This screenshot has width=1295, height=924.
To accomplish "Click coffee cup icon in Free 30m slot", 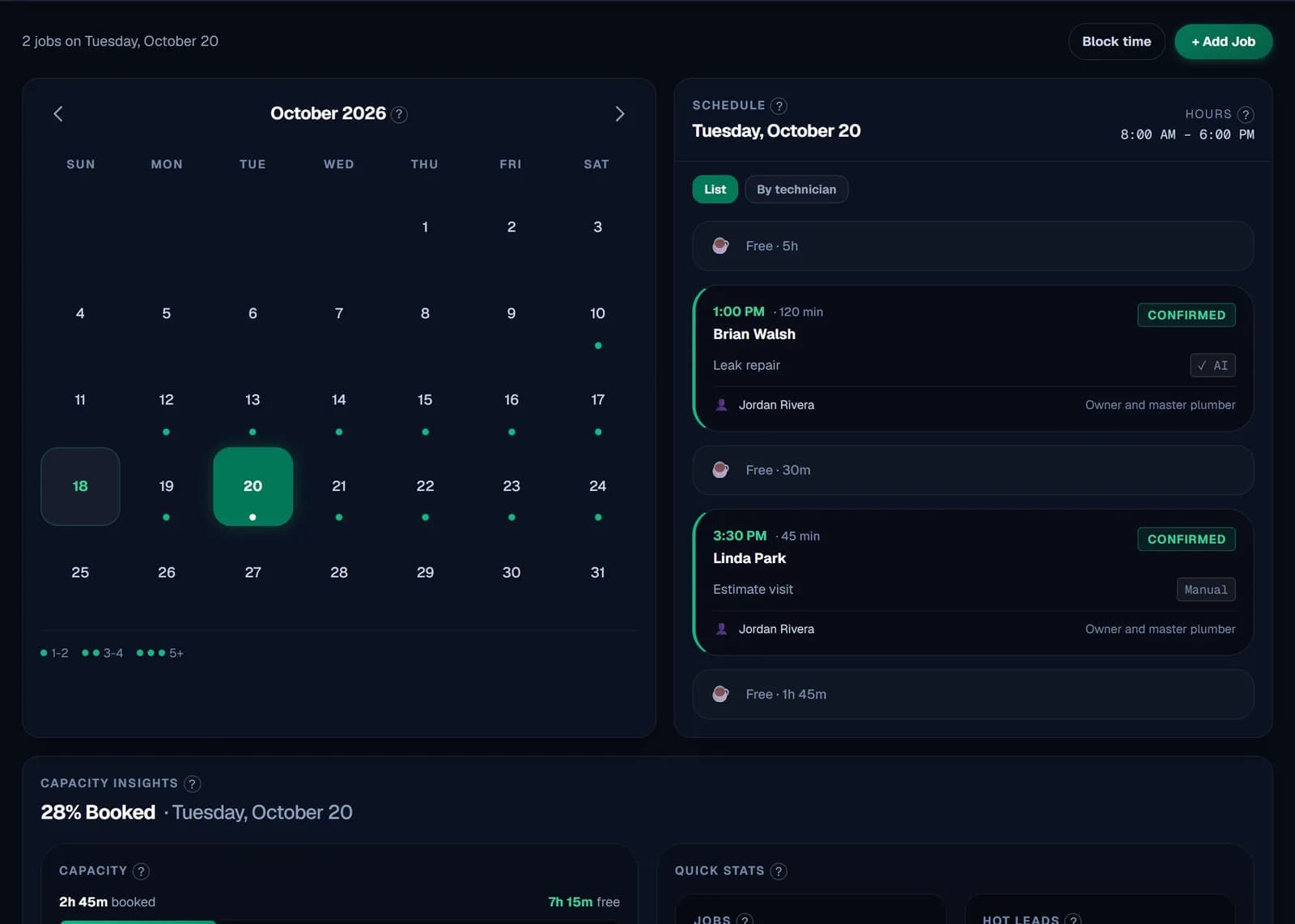I will 720,470.
